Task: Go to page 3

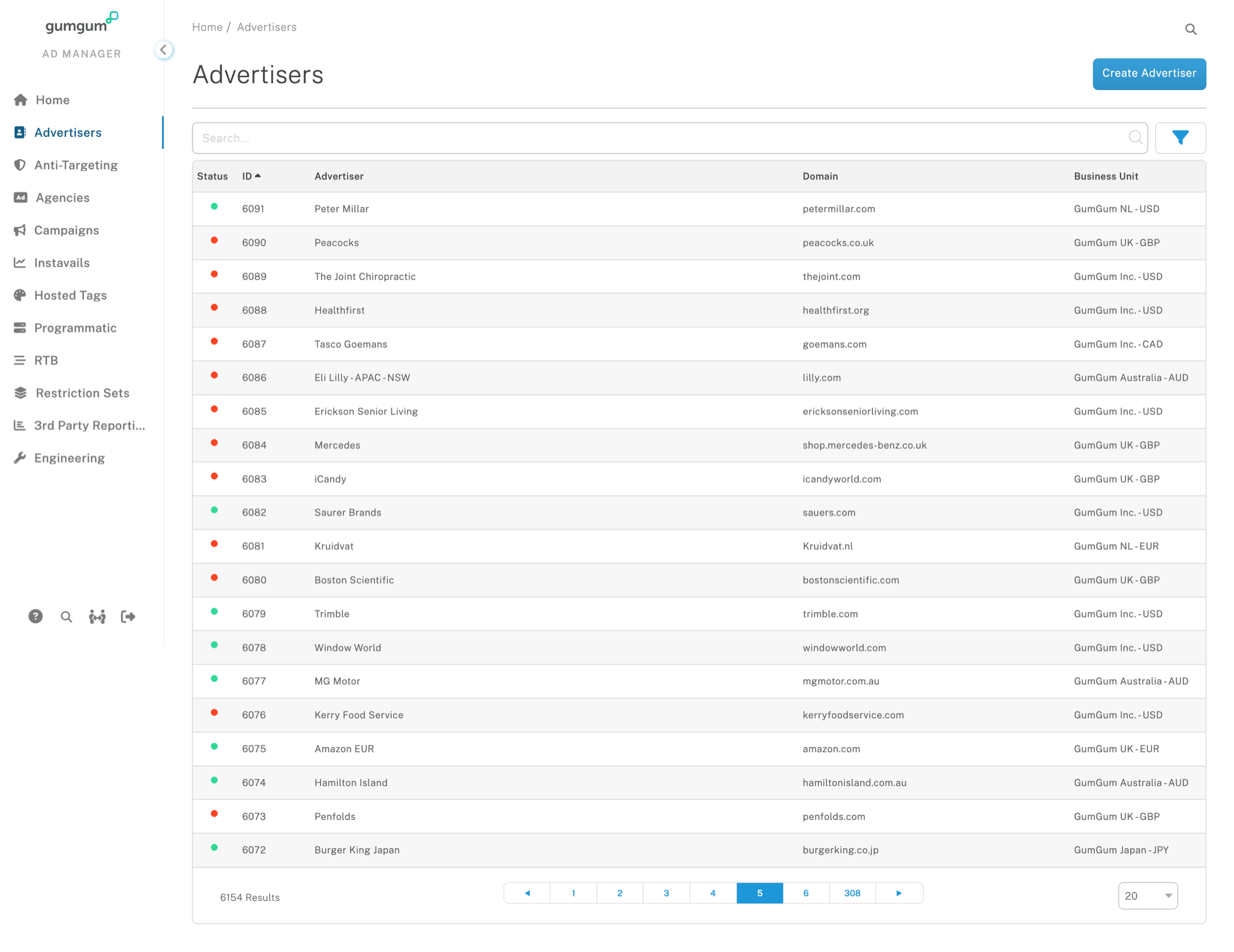Action: tap(666, 893)
